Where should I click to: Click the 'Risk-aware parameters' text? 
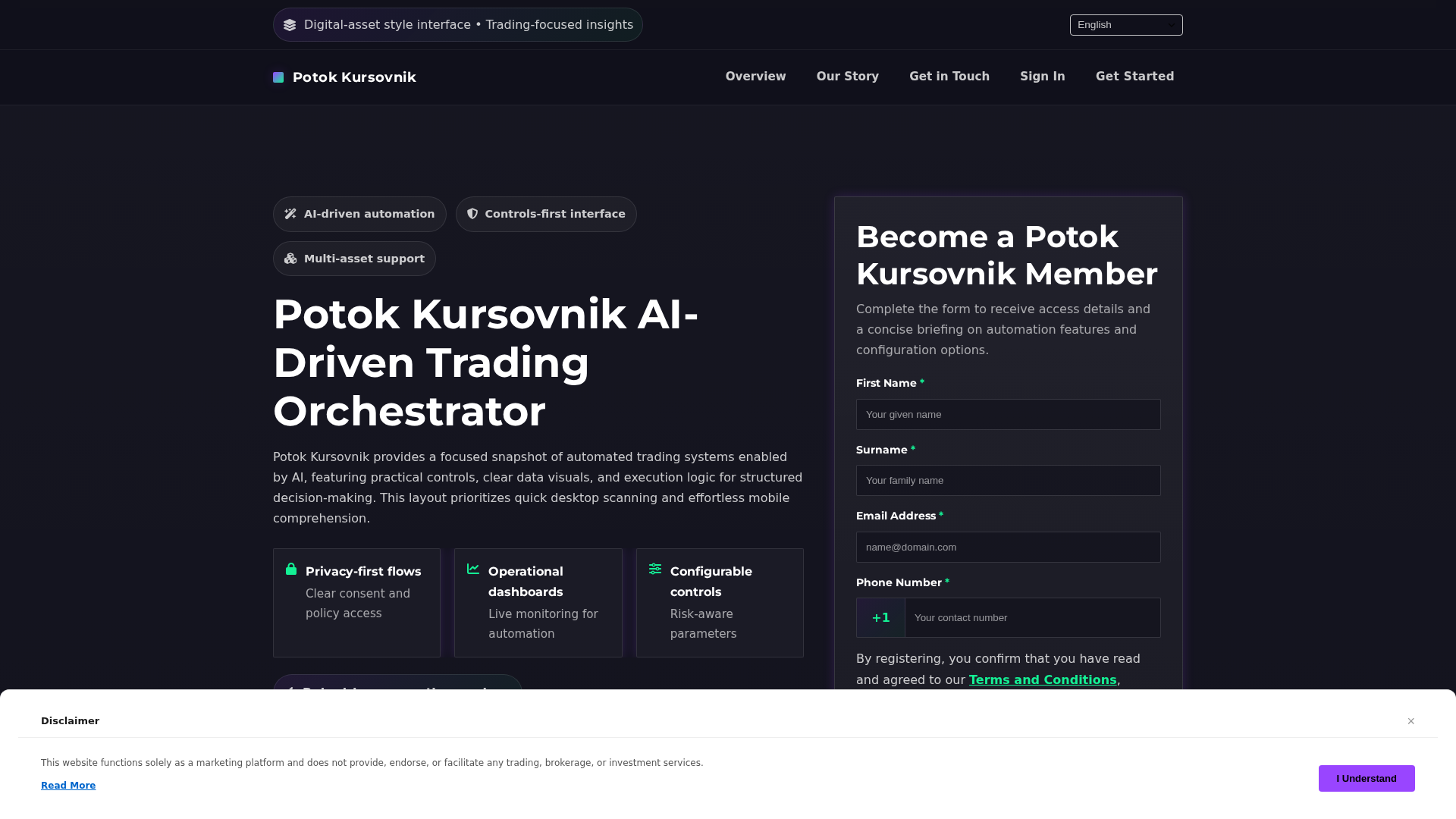point(703,624)
